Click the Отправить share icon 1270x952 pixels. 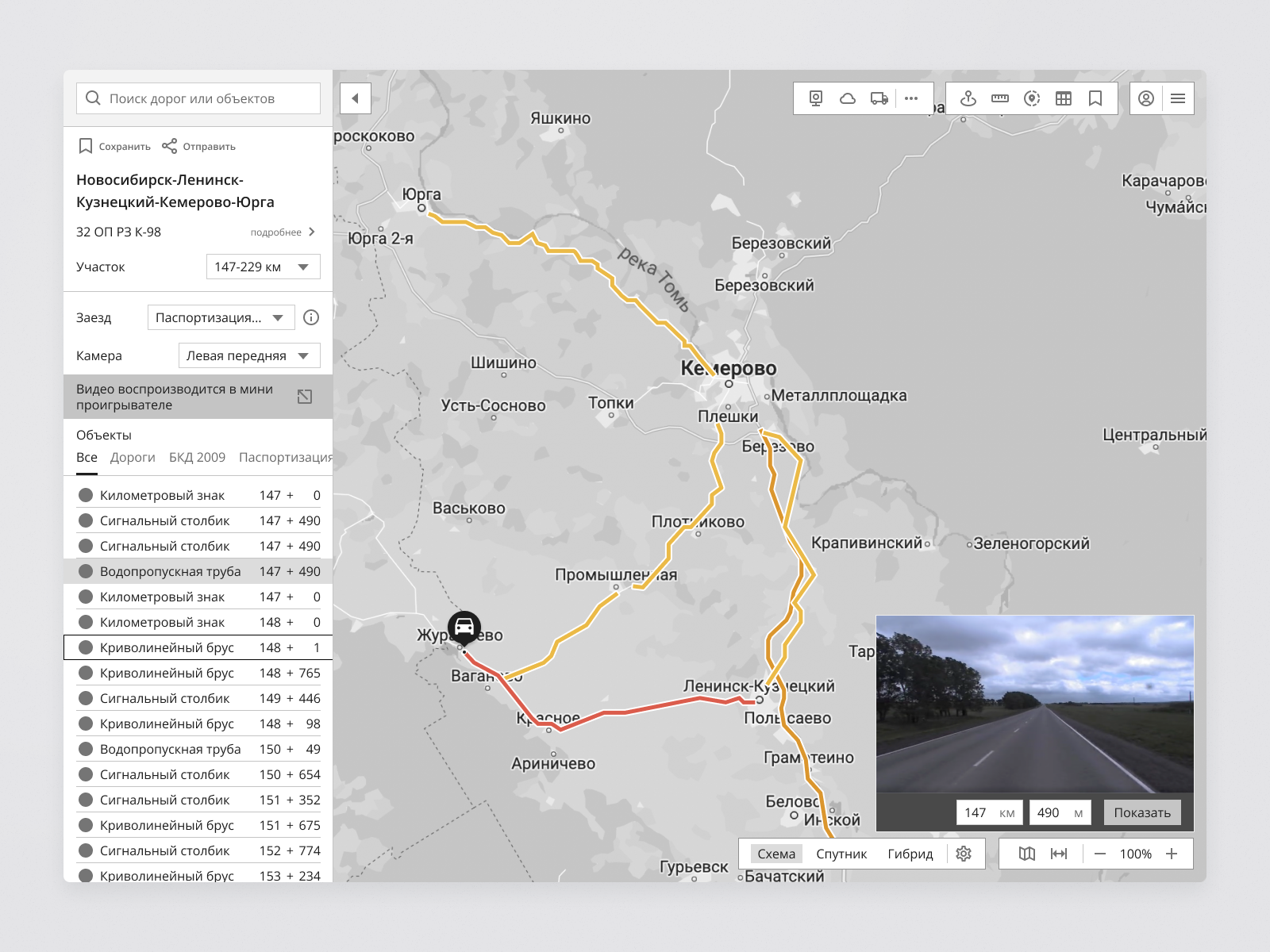click(x=169, y=146)
